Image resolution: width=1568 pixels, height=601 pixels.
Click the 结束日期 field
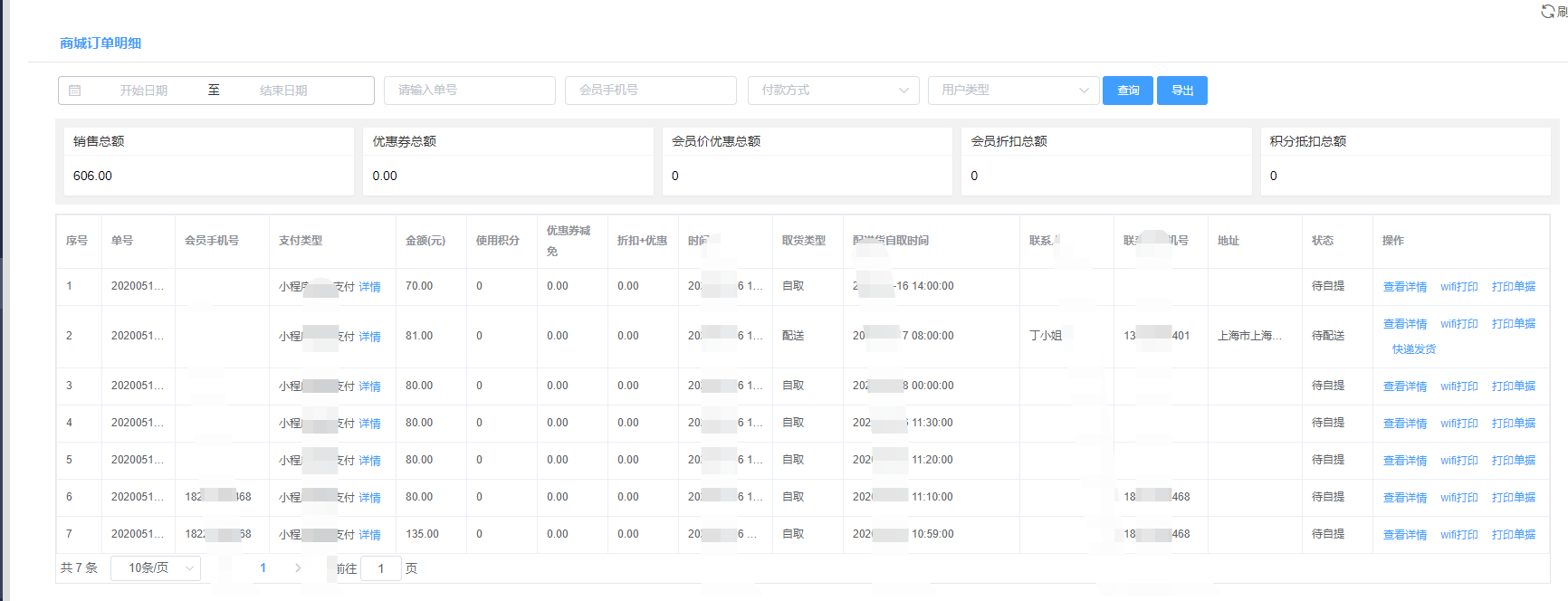[x=283, y=91]
